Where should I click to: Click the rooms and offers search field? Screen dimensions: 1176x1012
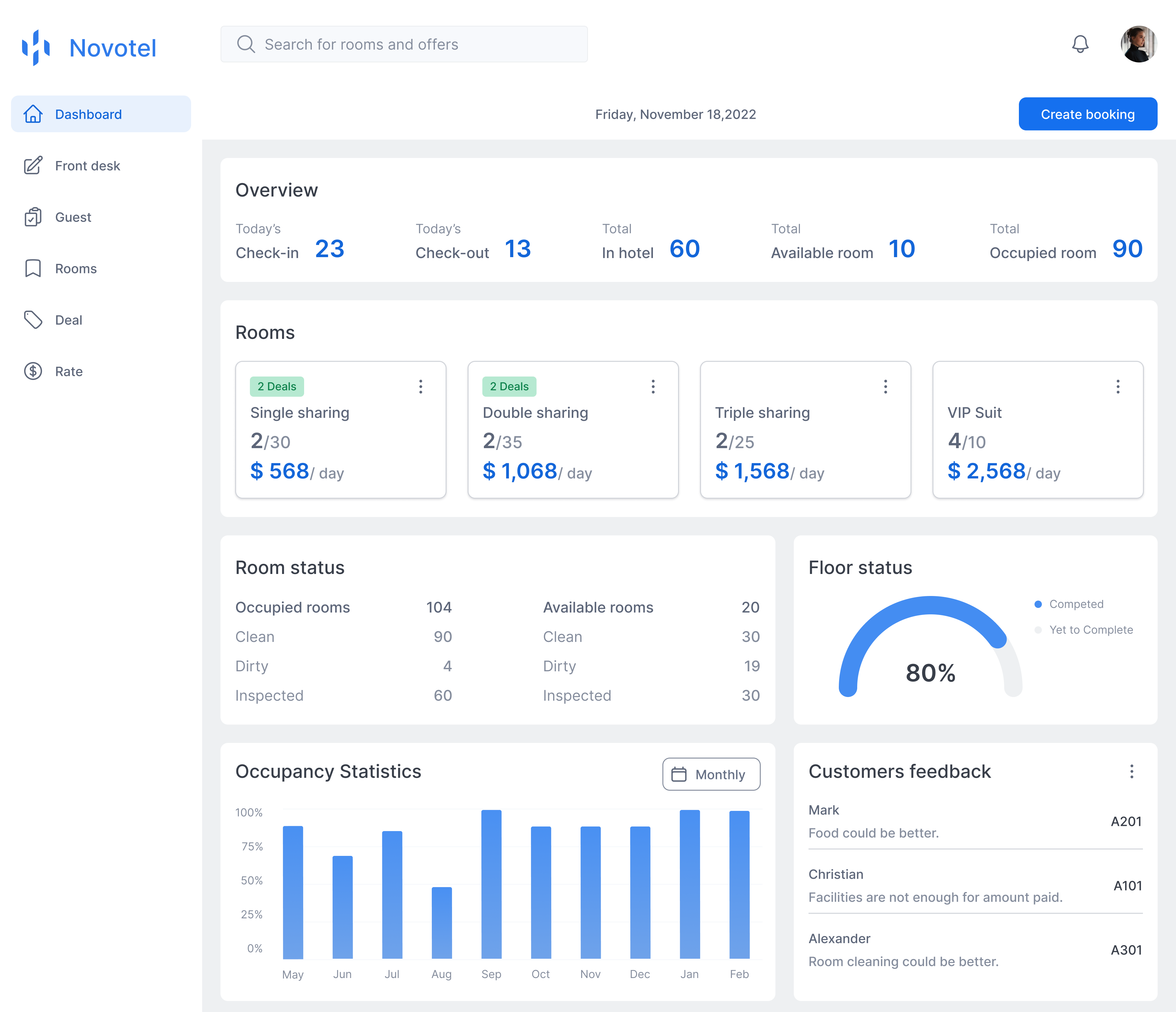(403, 44)
